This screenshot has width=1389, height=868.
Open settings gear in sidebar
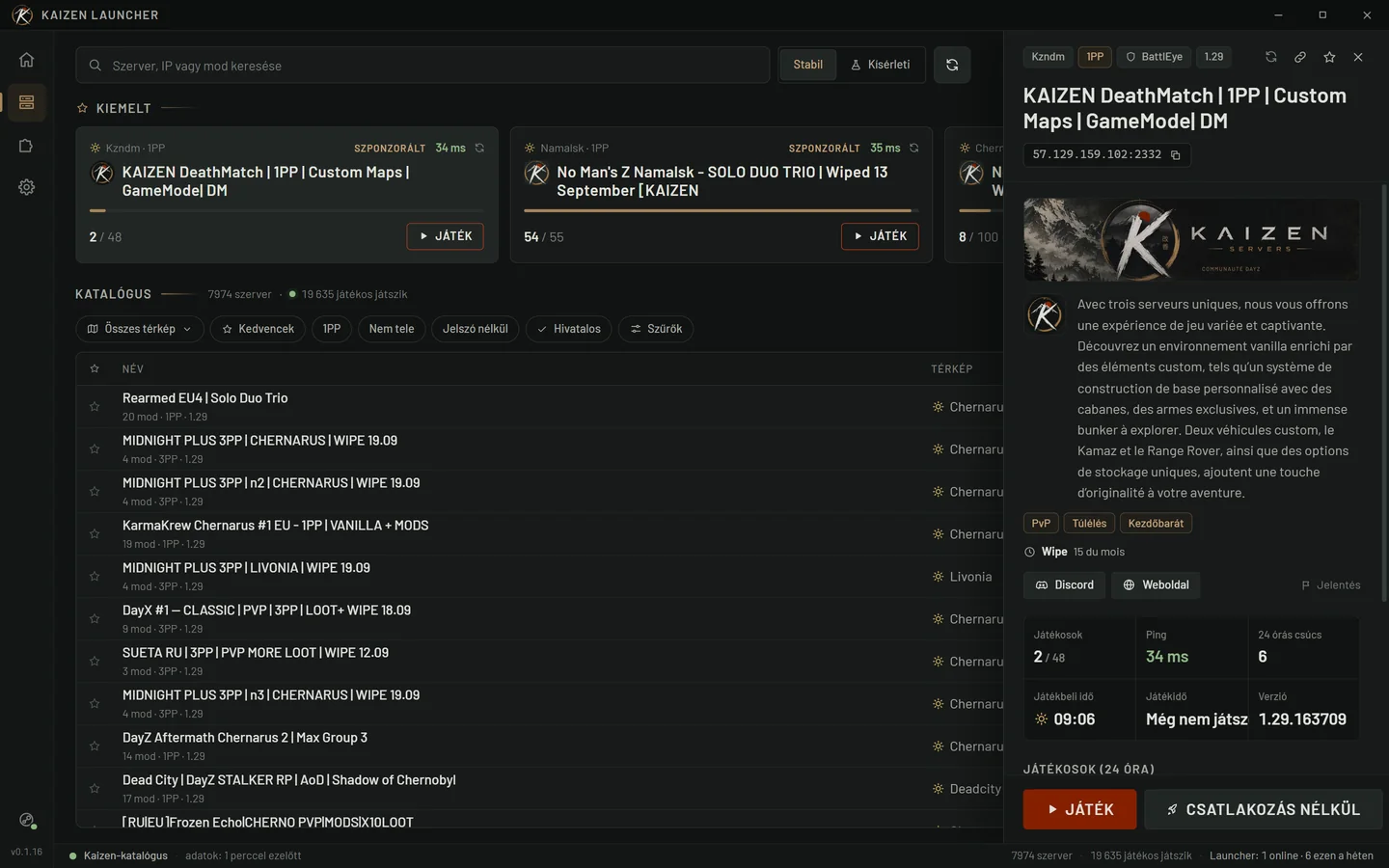point(26,187)
